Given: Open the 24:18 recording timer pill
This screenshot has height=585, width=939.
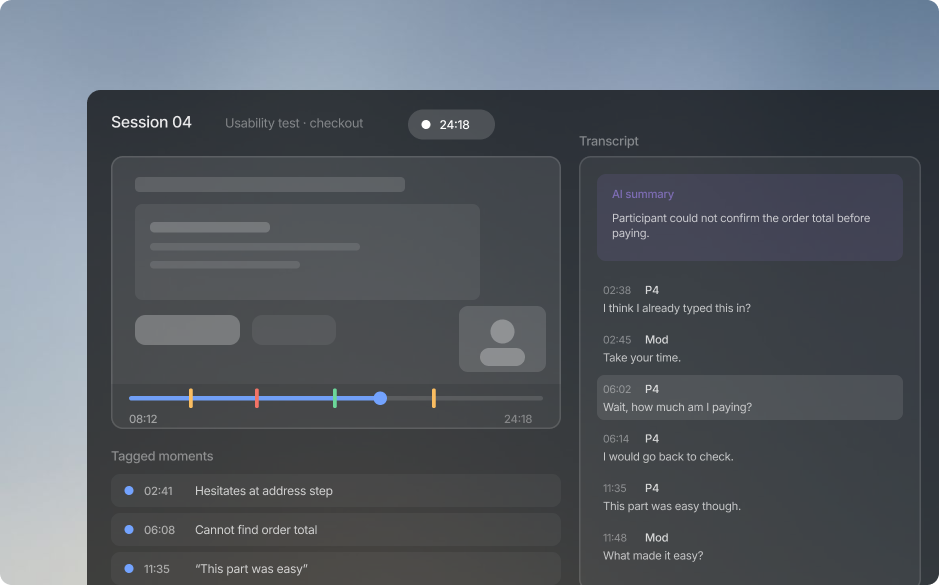Looking at the screenshot, I should pos(451,125).
